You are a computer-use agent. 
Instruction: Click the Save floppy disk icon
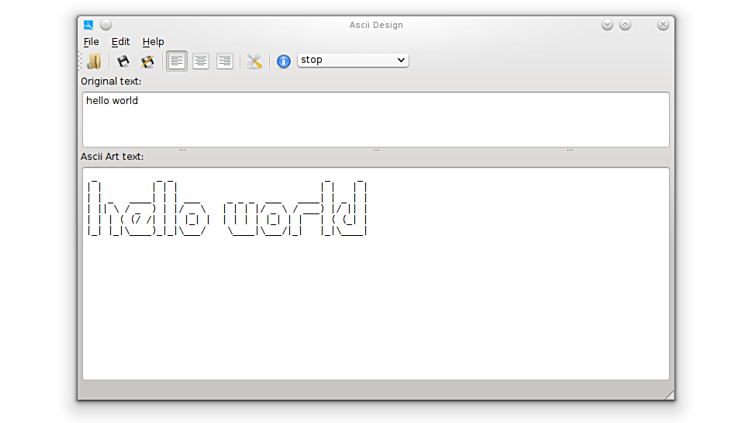[x=123, y=61]
